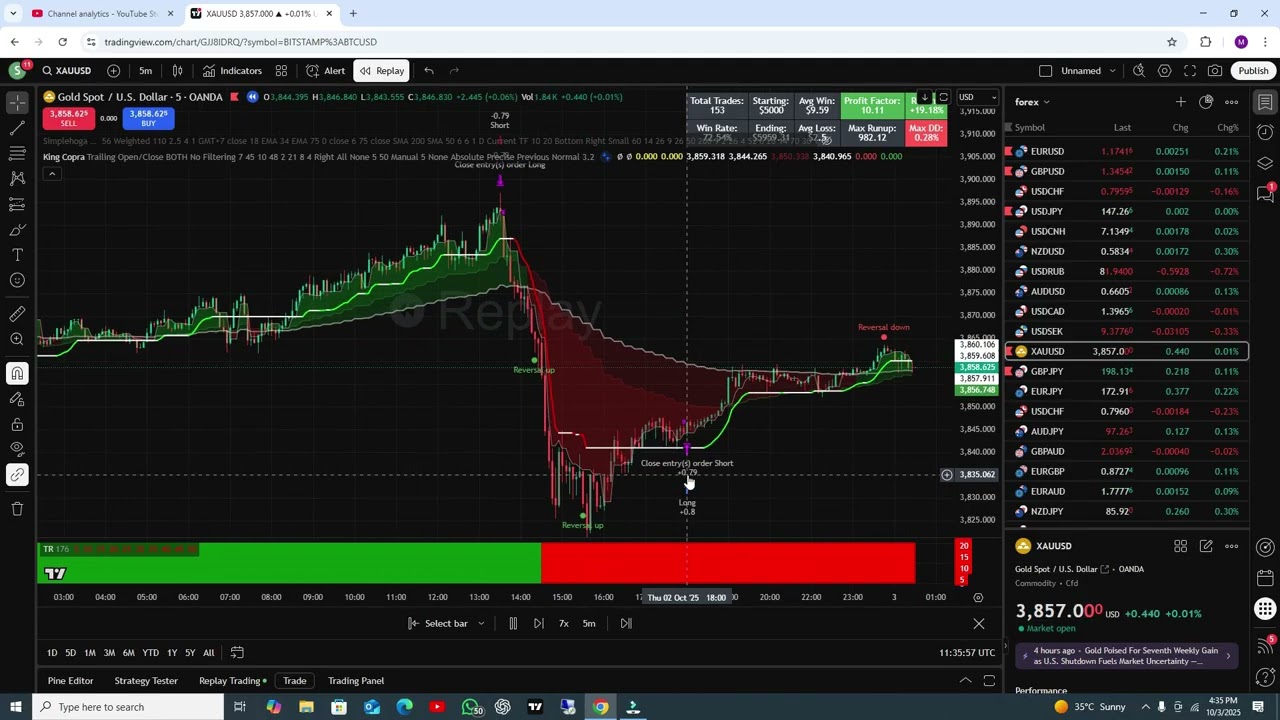The height and width of the screenshot is (720, 1280).
Task: Open the emoji icons tool
Action: click(x=17, y=280)
